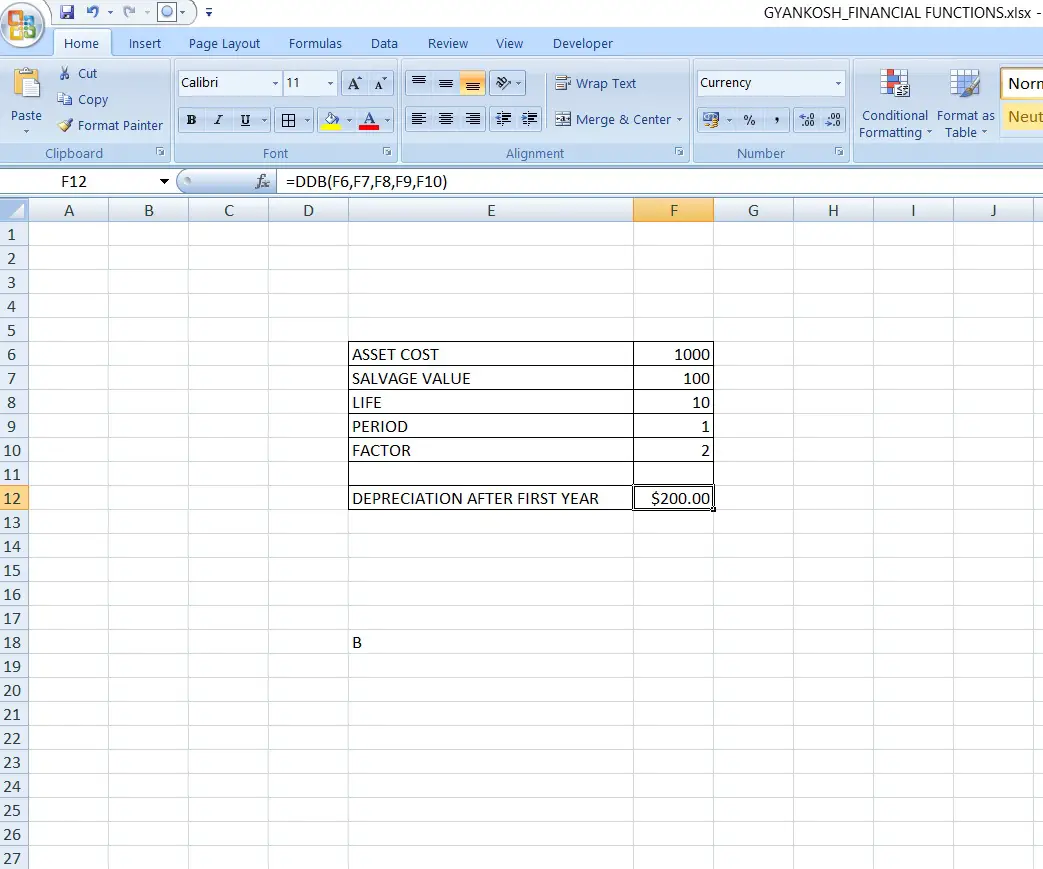
Task: Open Format as Table gallery
Action: point(965,103)
